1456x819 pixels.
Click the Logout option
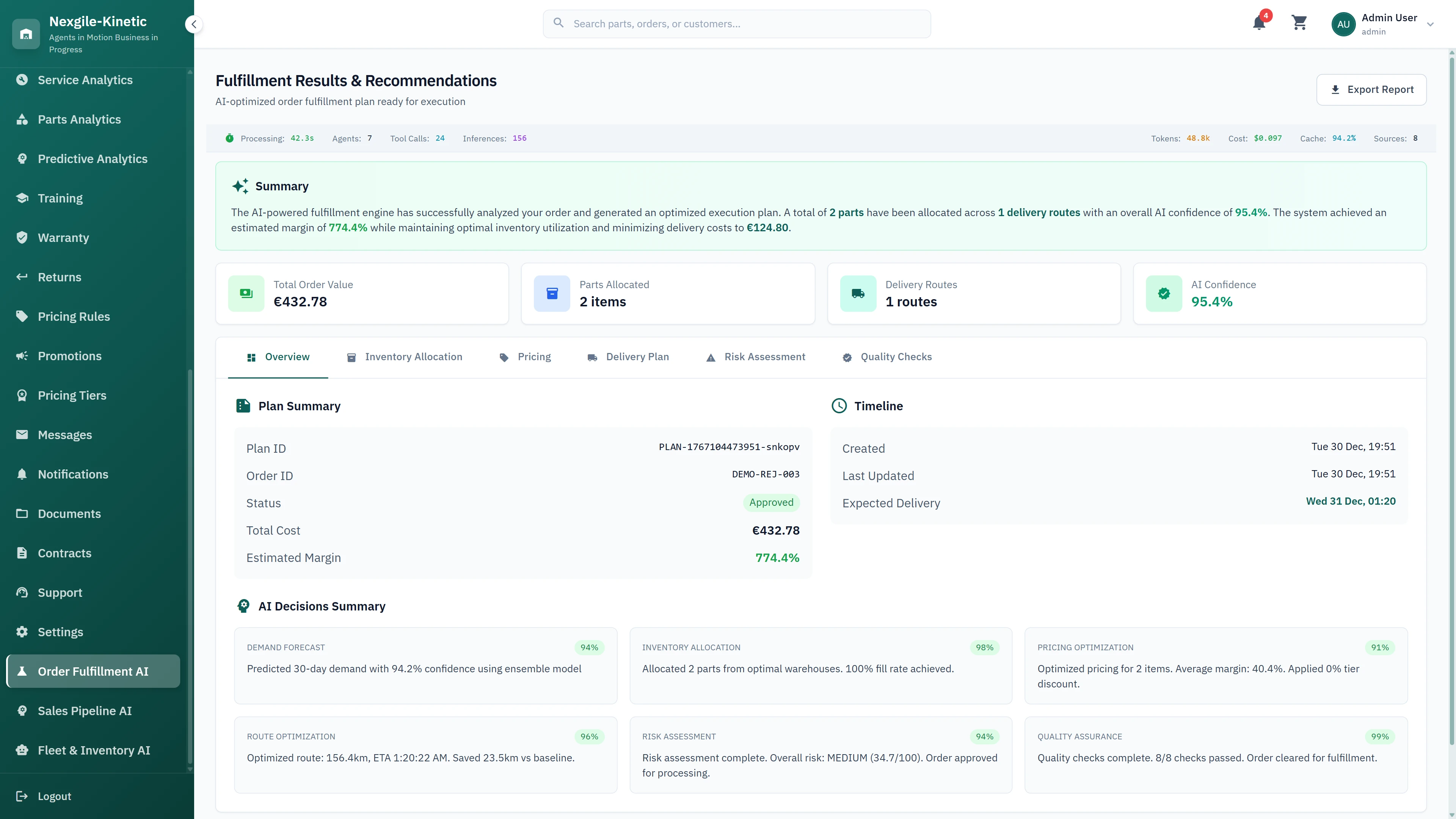tap(54, 796)
